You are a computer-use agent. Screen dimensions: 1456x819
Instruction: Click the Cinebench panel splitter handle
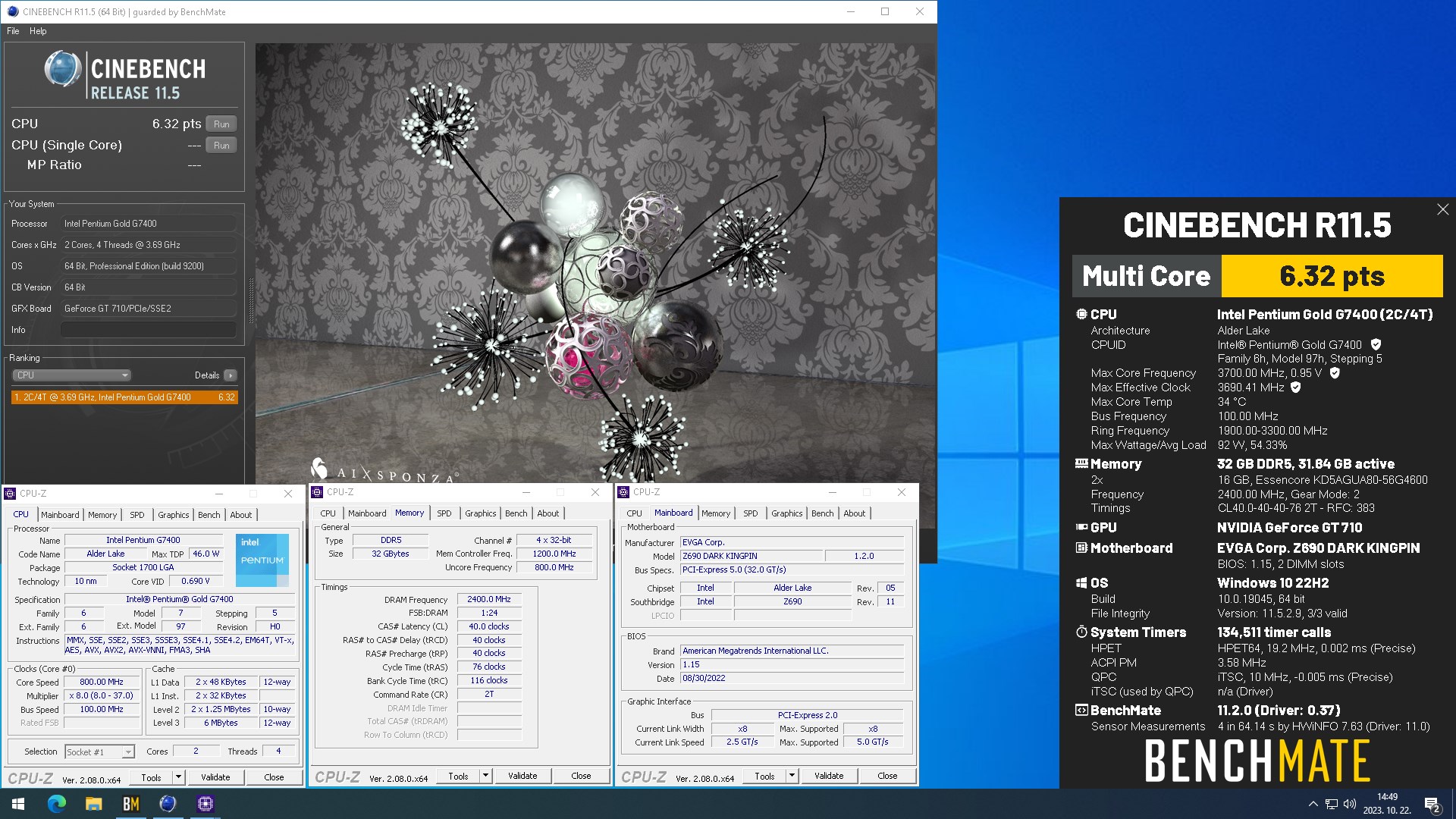click(x=251, y=300)
